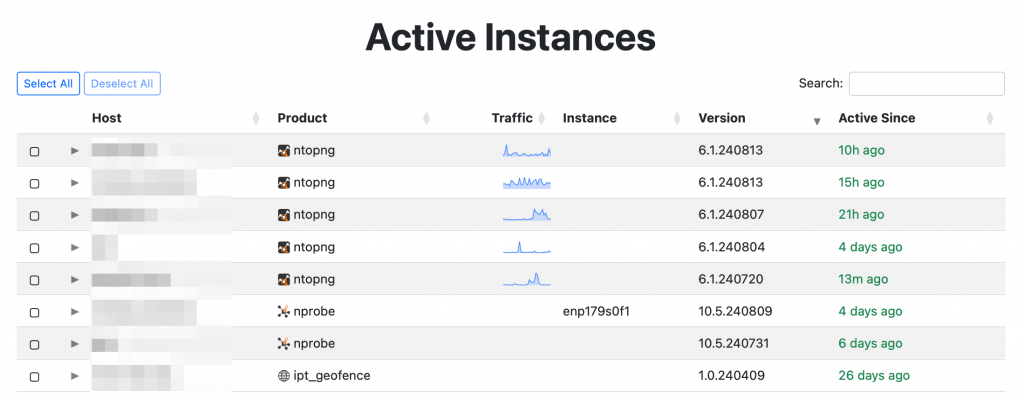Expand the row active since 15h ago

tap(75, 183)
